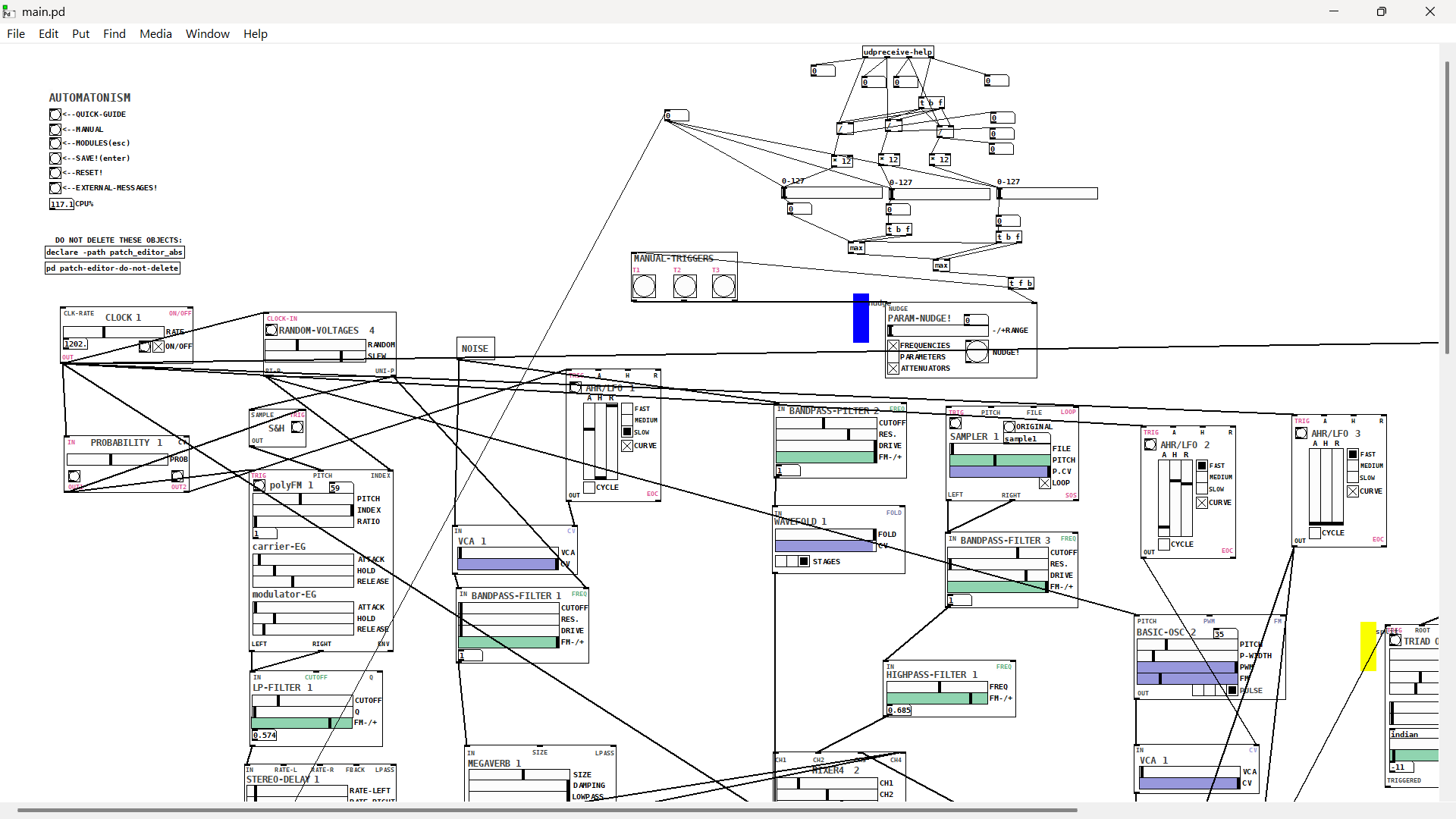Fire the T3 manual trigger
The image size is (1456, 819).
[723, 287]
